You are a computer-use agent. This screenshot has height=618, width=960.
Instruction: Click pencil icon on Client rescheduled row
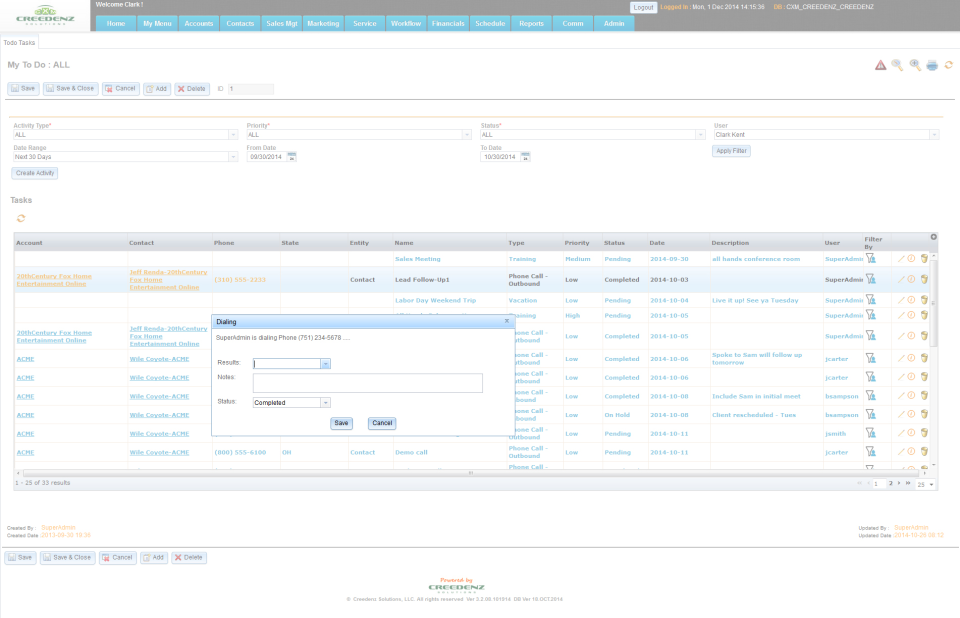click(x=901, y=415)
